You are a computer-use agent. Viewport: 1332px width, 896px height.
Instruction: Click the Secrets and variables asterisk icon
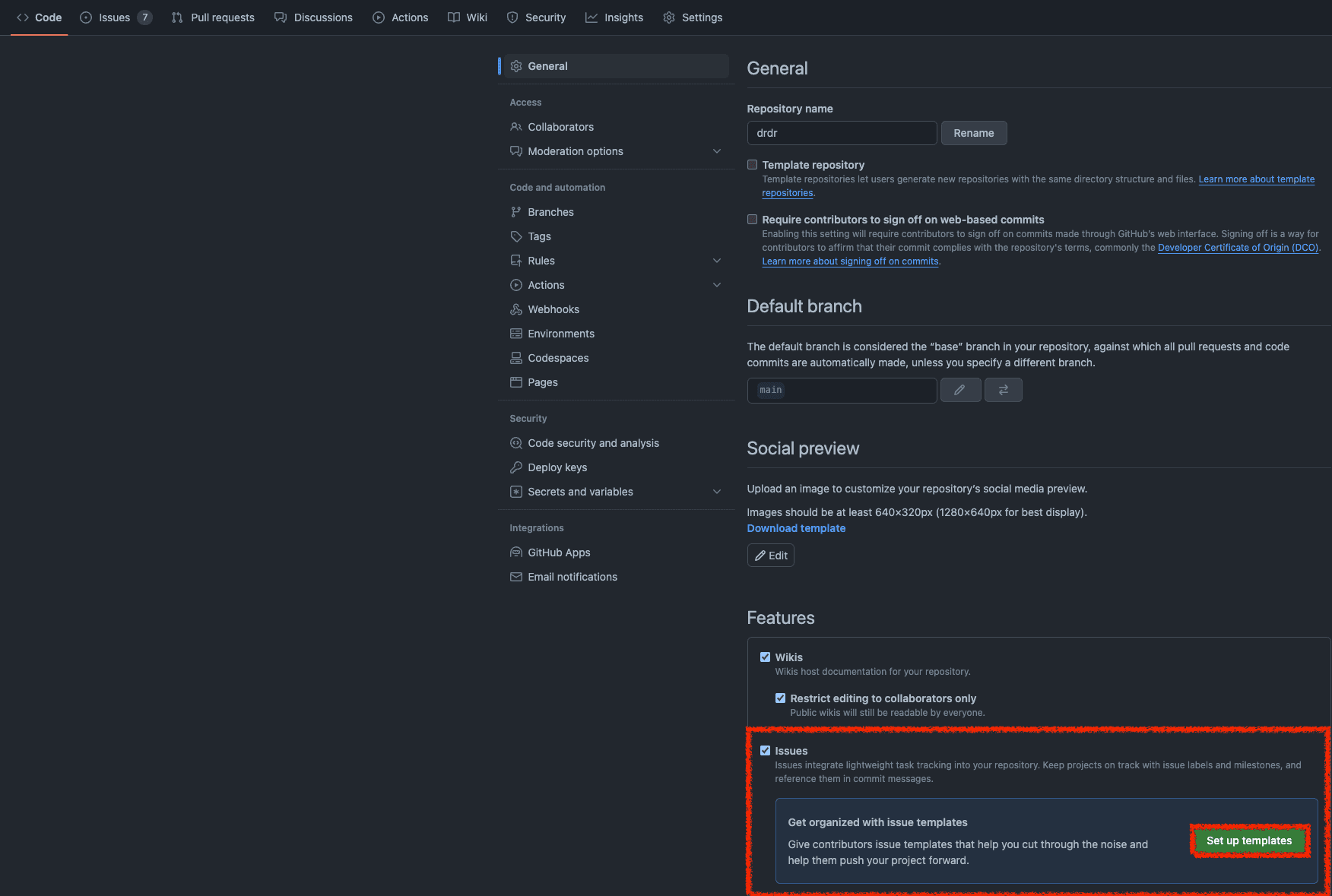pos(516,492)
